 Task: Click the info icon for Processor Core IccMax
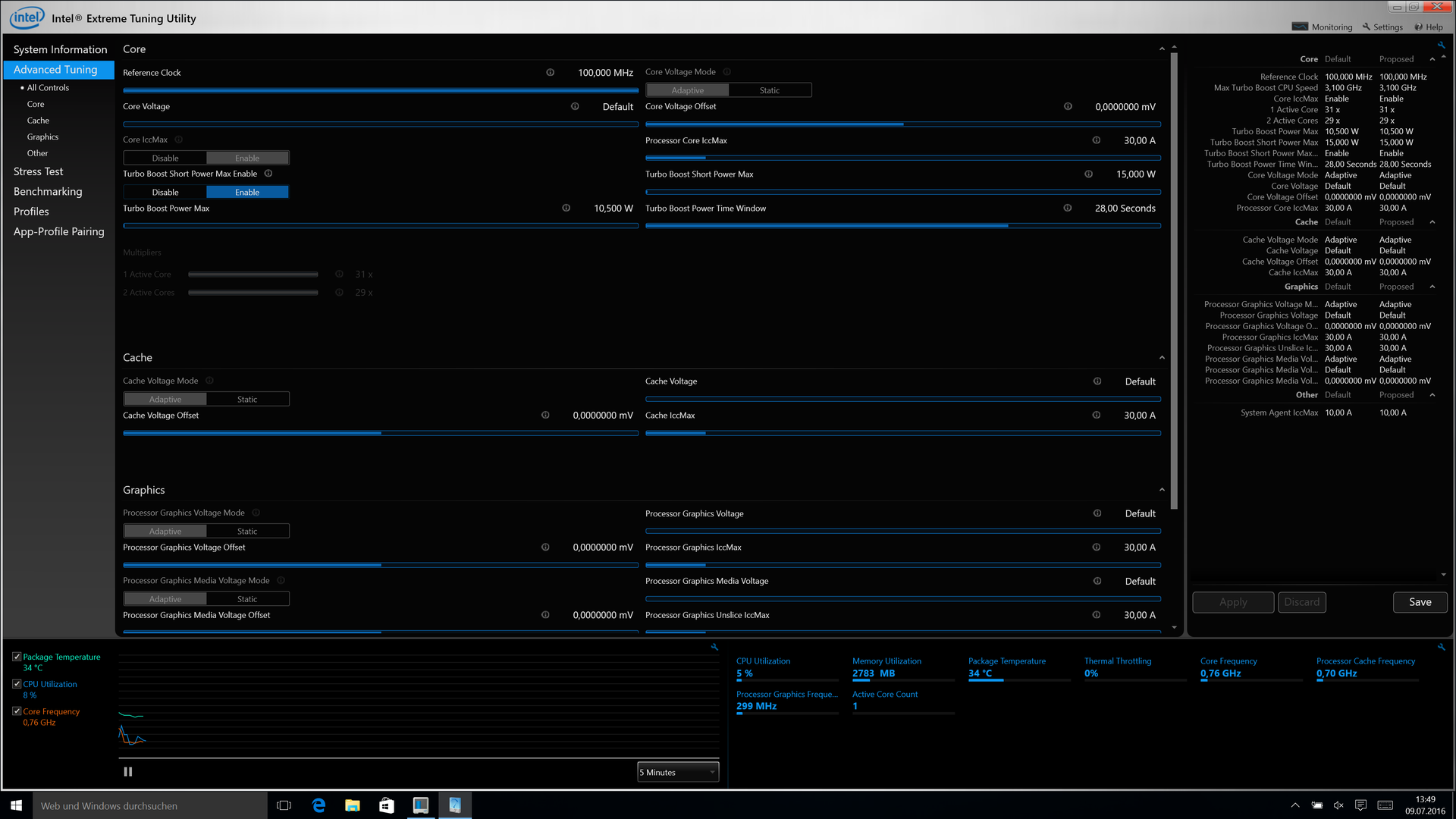coord(1096,140)
